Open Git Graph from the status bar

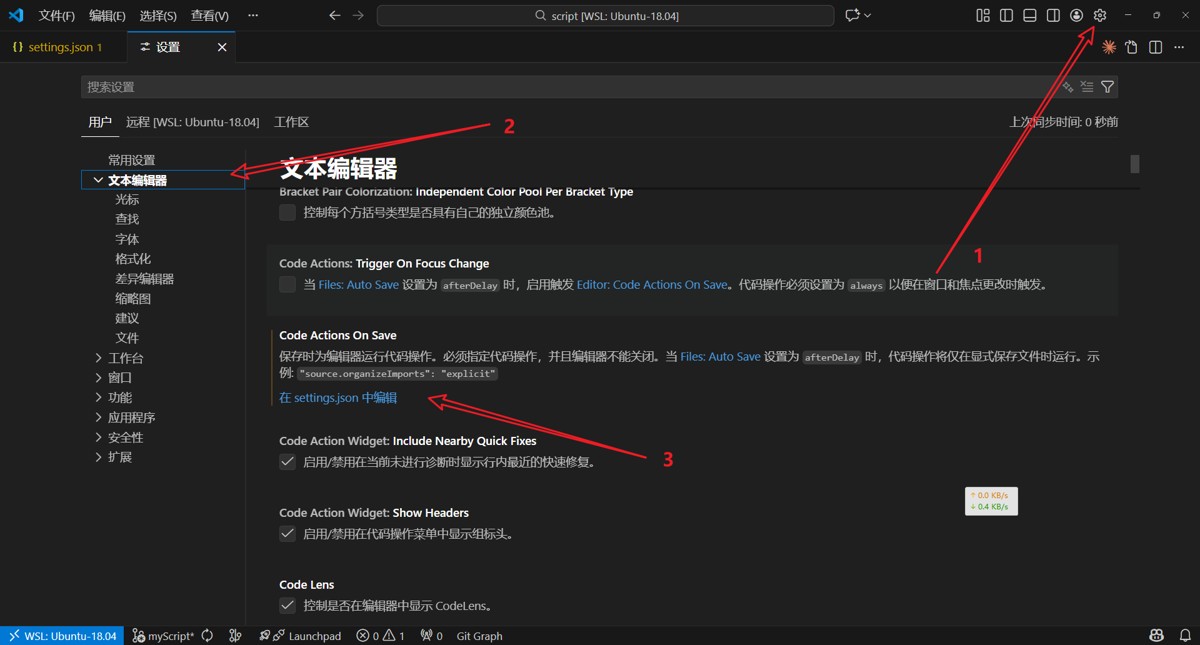click(x=479, y=636)
